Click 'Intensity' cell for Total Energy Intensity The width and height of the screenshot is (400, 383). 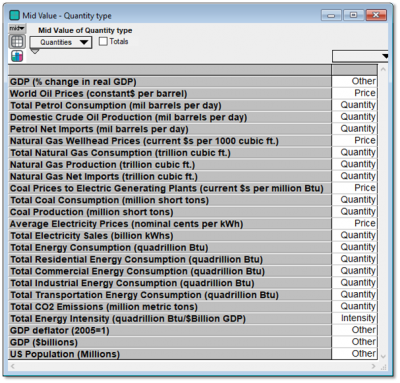[355, 318]
